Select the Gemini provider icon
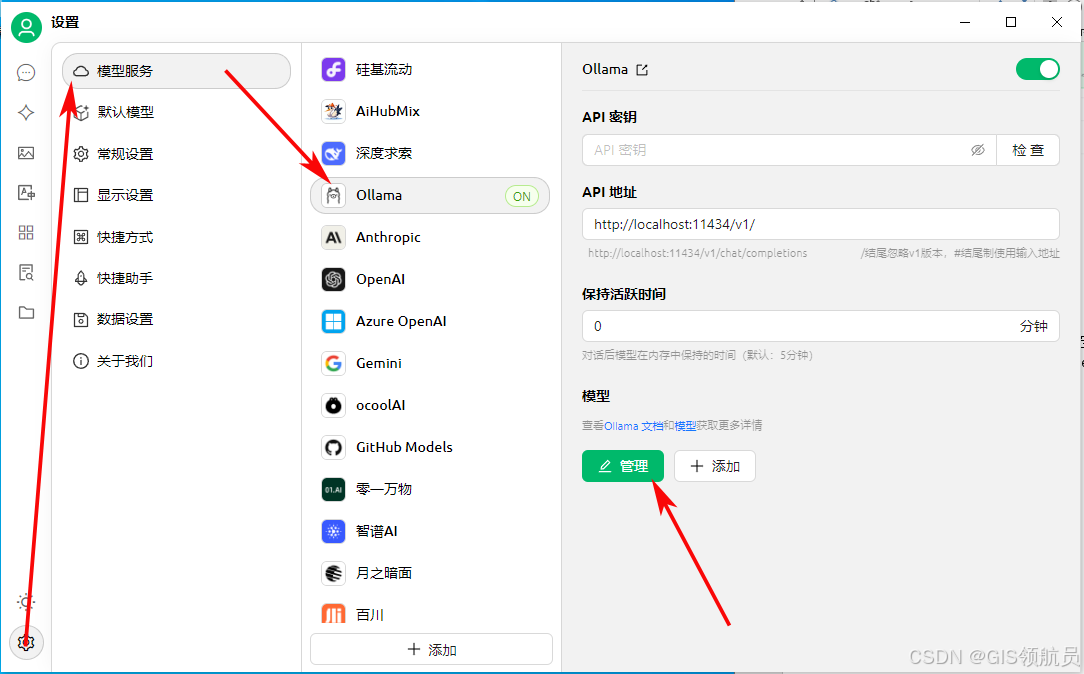 coord(333,363)
